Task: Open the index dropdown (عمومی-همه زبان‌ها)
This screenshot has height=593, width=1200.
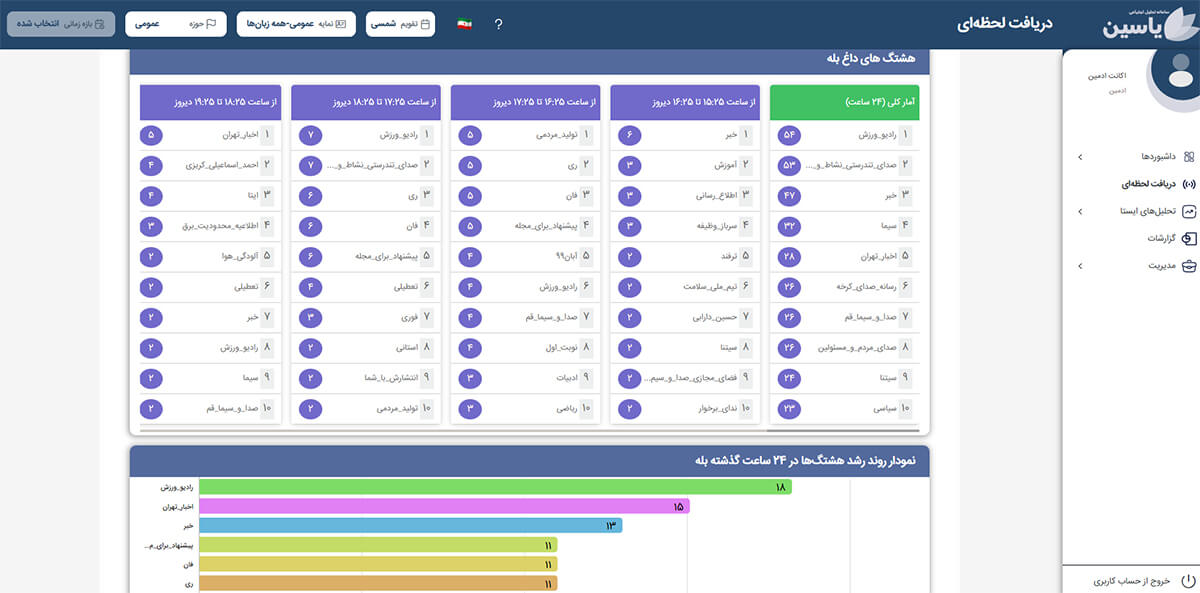Action: (295, 24)
